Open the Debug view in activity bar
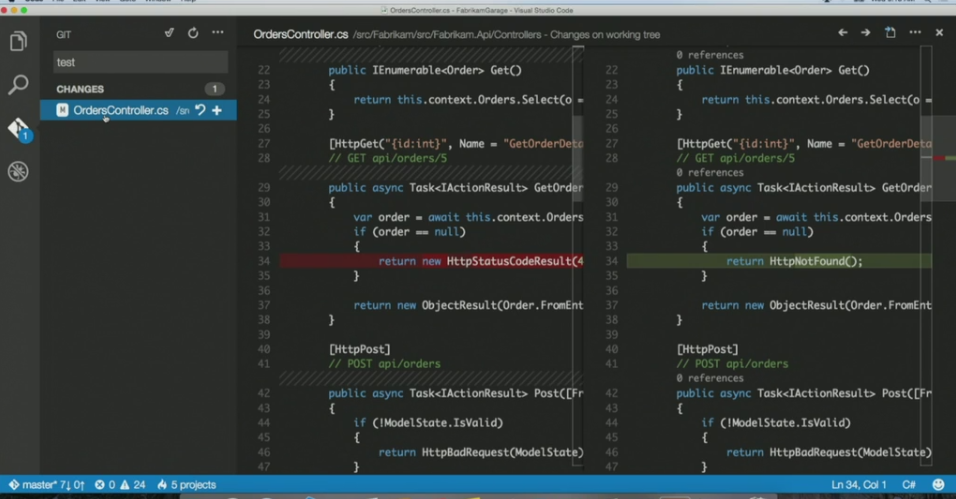 click(18, 172)
